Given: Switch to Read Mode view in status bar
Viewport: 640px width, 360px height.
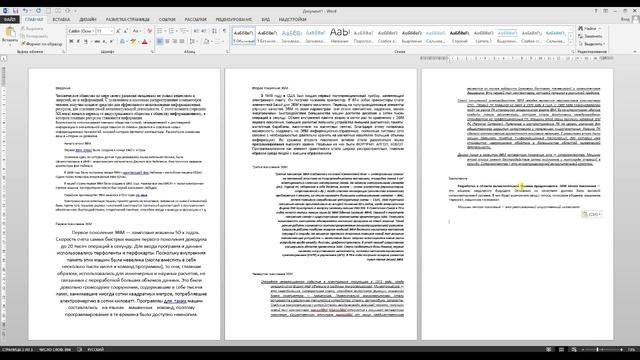Looking at the screenshot, I should (x=549, y=350).
